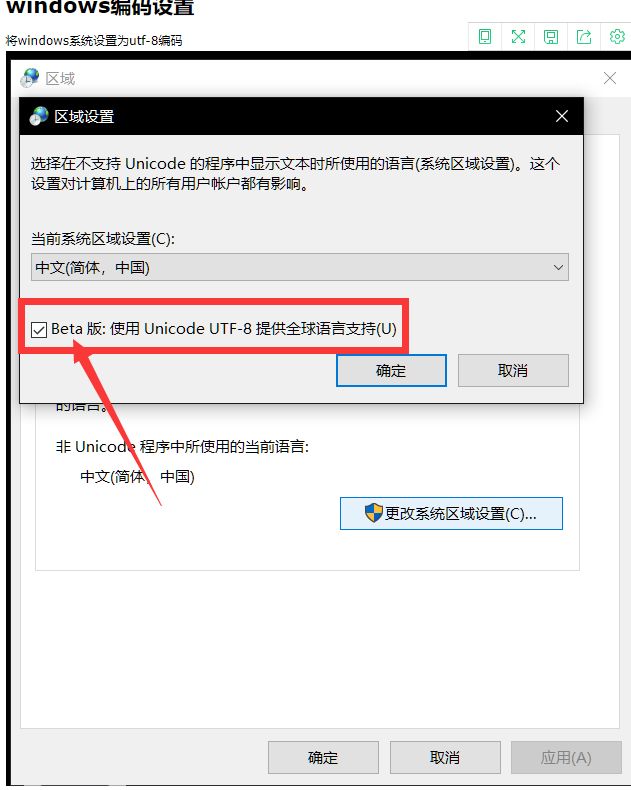Screen dimensions: 631x790
Task: Click the green tablet view icon
Action: tap(485, 37)
